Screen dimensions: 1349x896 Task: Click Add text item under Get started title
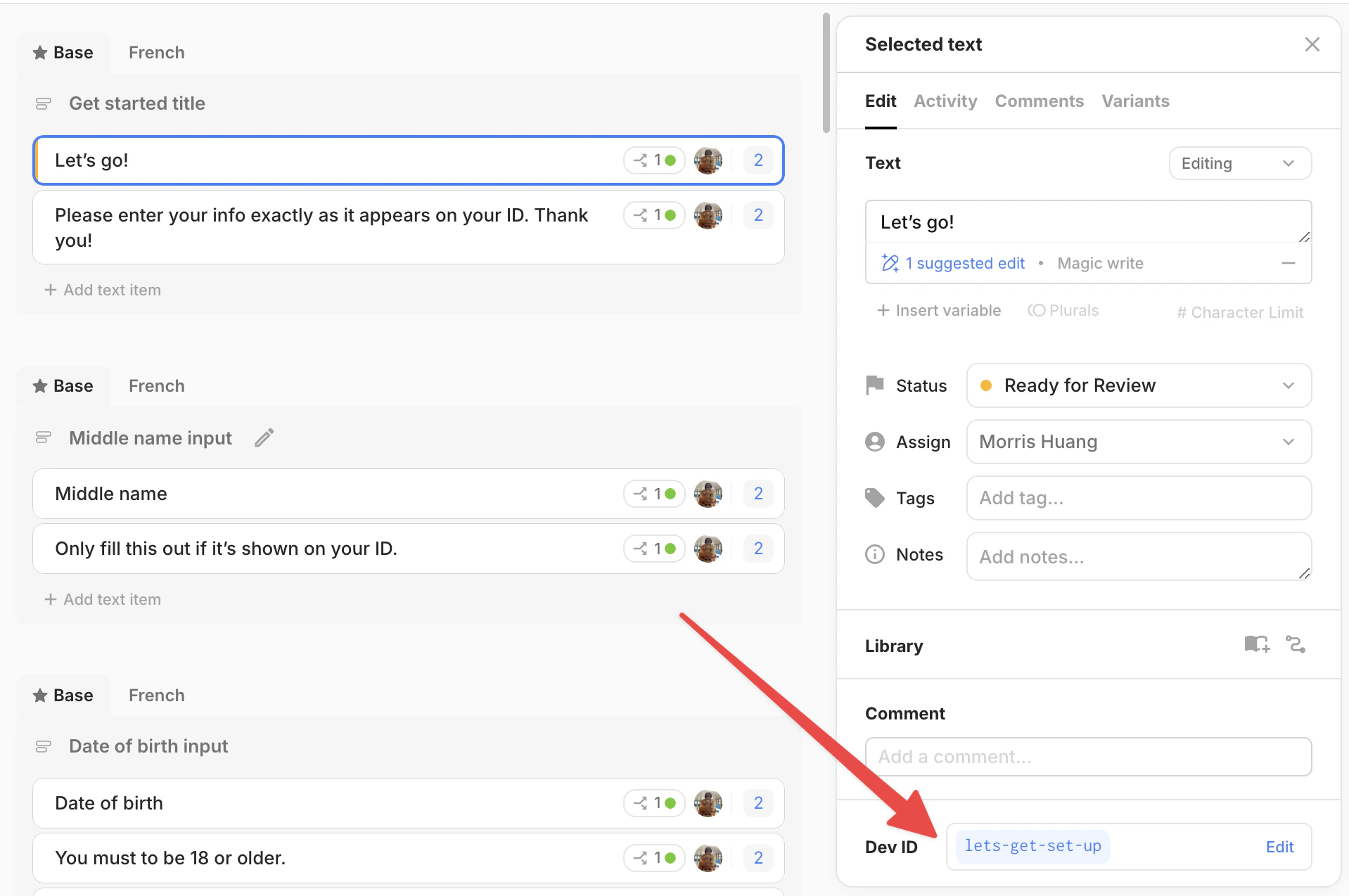point(103,290)
